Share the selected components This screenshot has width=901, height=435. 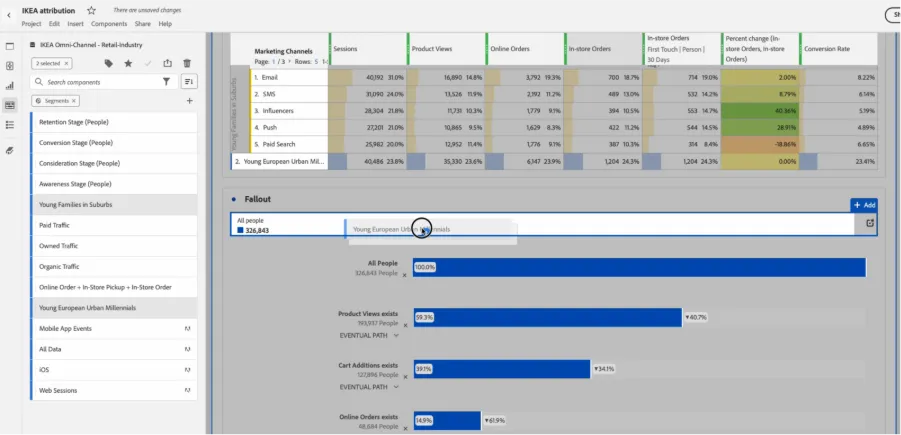point(167,63)
